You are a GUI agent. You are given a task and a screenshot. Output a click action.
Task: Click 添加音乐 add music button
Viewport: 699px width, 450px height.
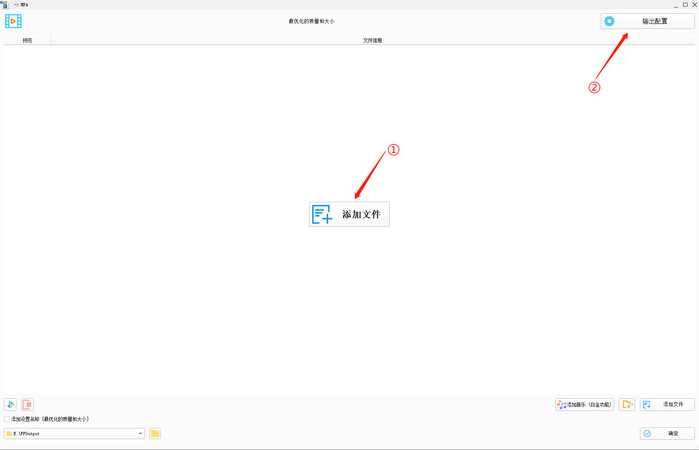pyautogui.click(x=584, y=404)
